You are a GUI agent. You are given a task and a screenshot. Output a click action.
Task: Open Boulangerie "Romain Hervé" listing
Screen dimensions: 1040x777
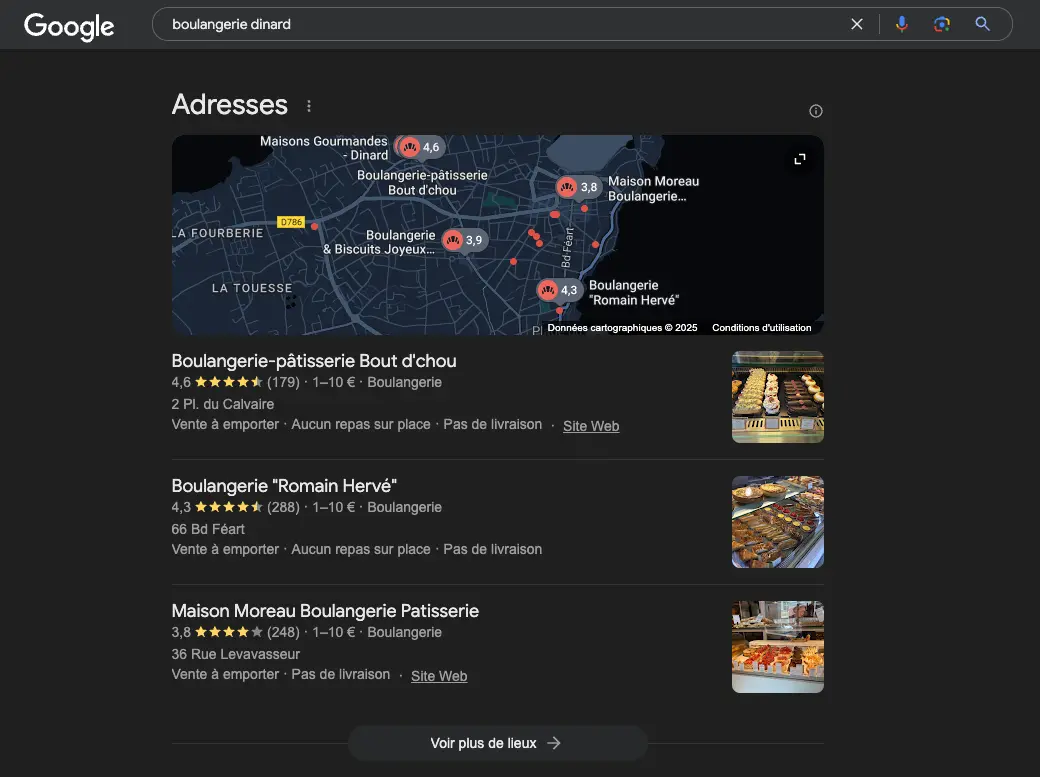point(284,486)
